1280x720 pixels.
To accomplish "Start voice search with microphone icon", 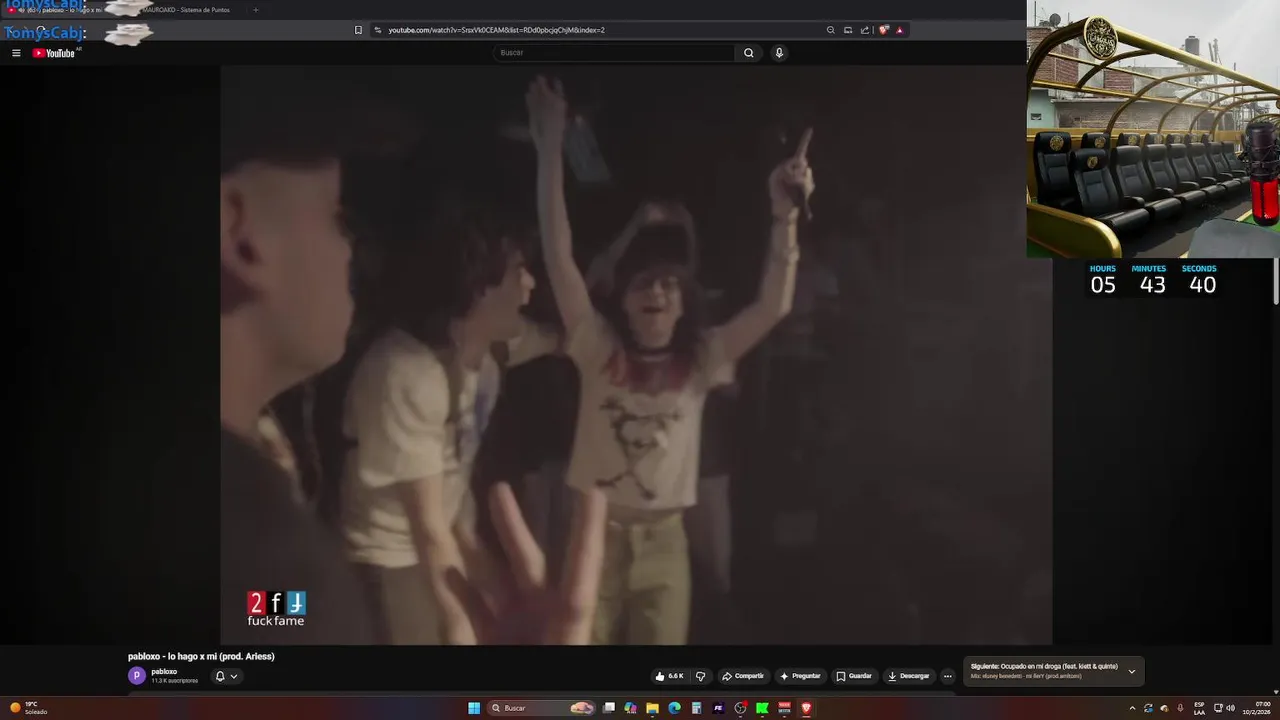I will [779, 53].
